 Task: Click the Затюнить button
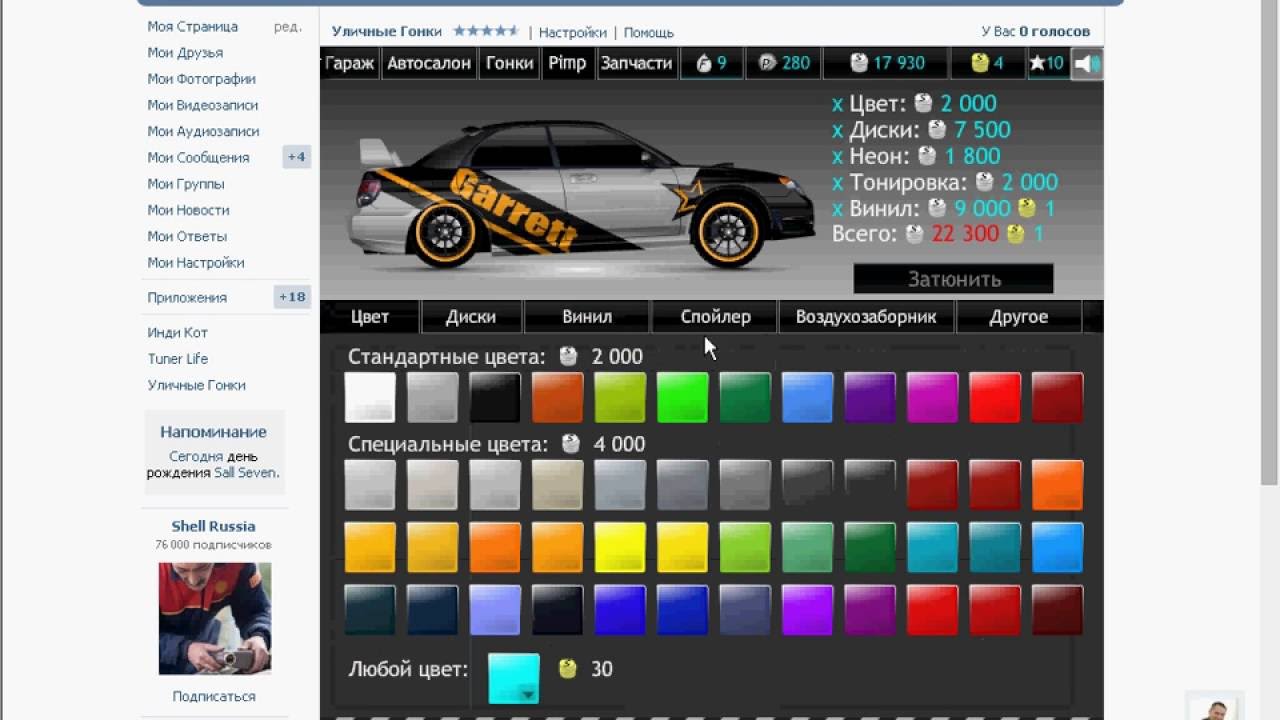pos(954,279)
